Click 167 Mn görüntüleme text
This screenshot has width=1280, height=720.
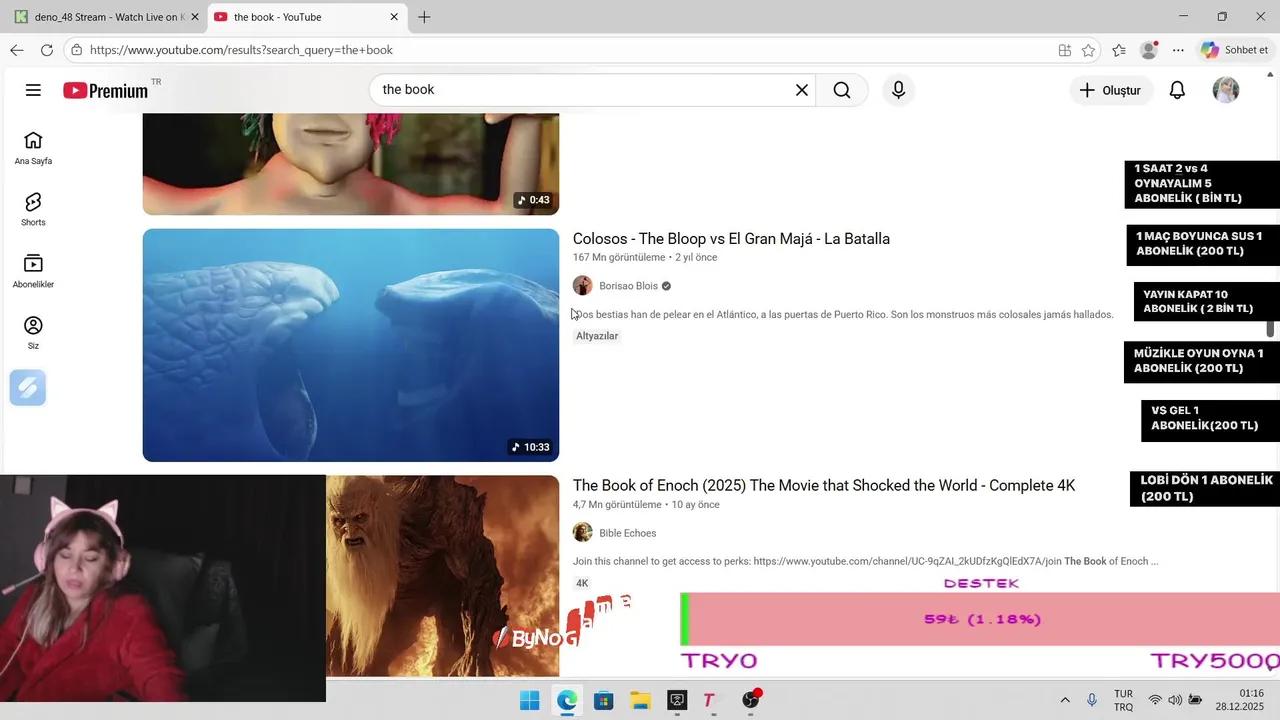coord(619,258)
